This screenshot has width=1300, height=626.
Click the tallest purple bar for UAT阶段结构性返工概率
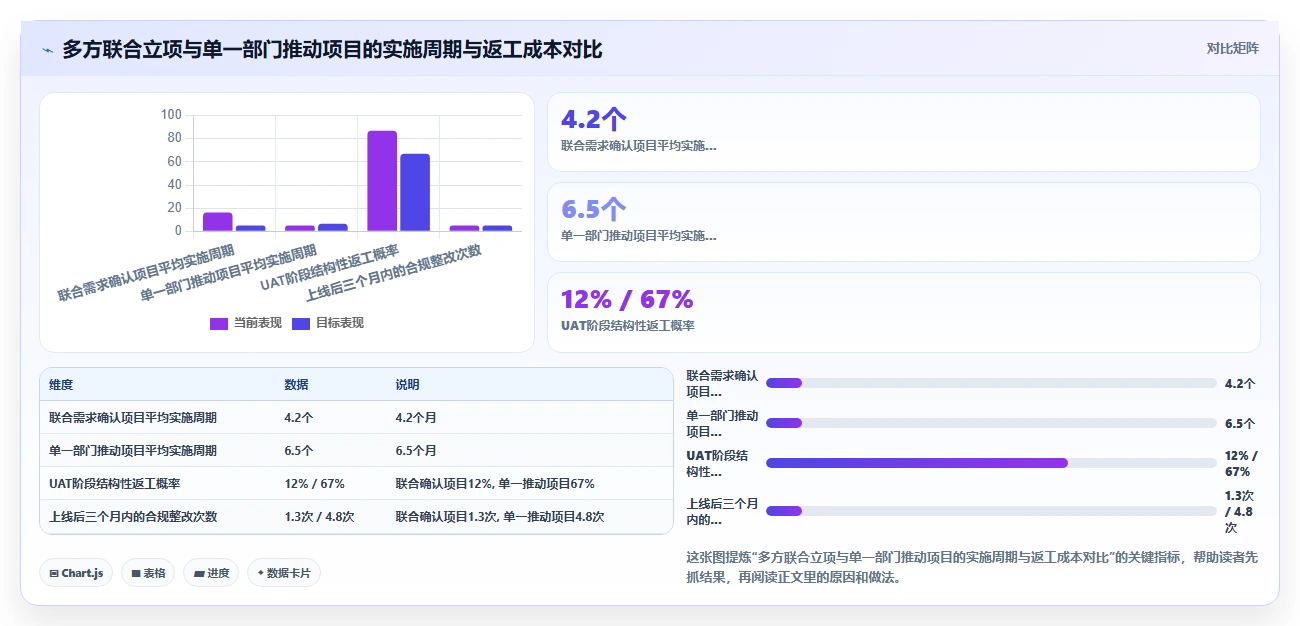coord(382,181)
